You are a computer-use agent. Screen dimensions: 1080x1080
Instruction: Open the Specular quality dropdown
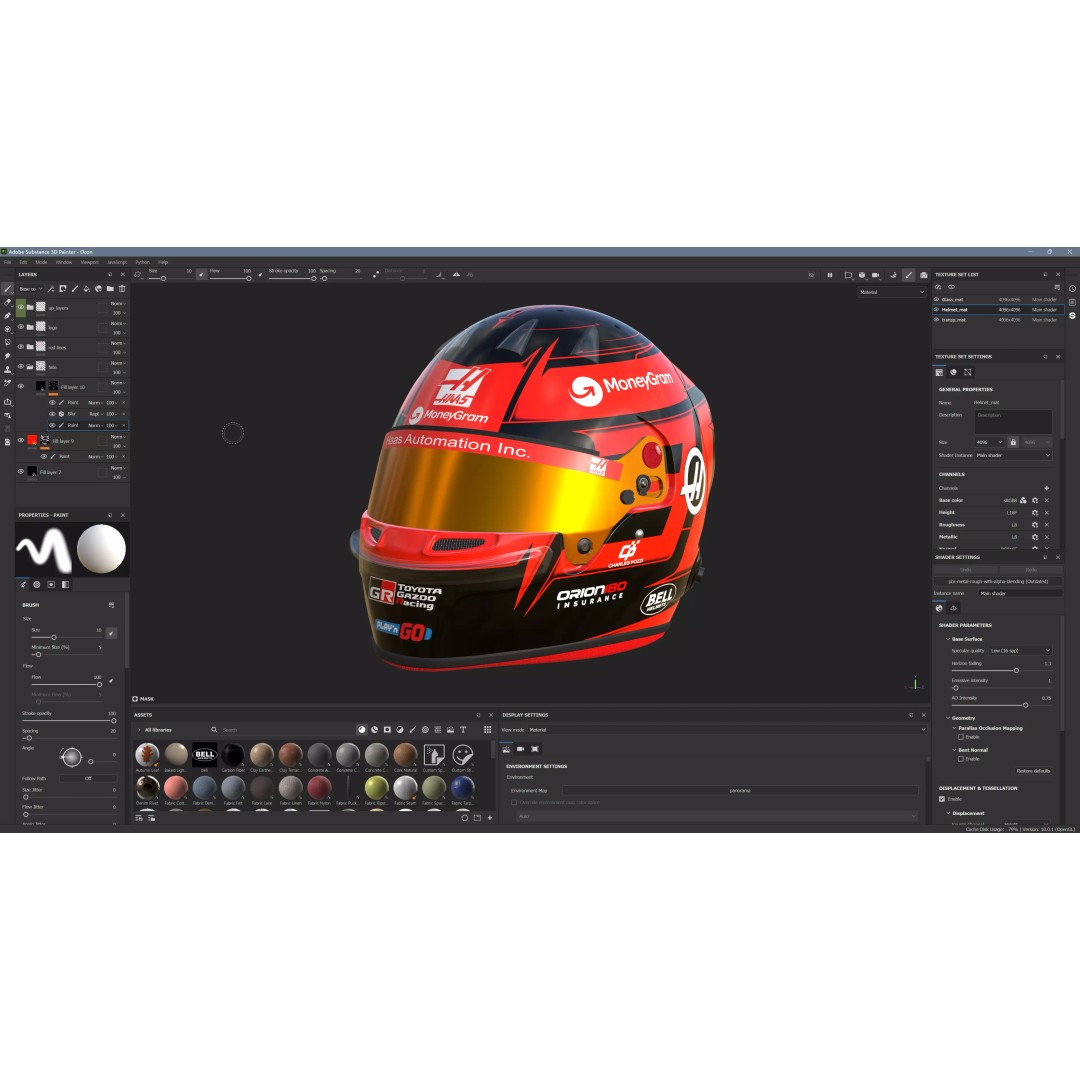coord(1020,650)
